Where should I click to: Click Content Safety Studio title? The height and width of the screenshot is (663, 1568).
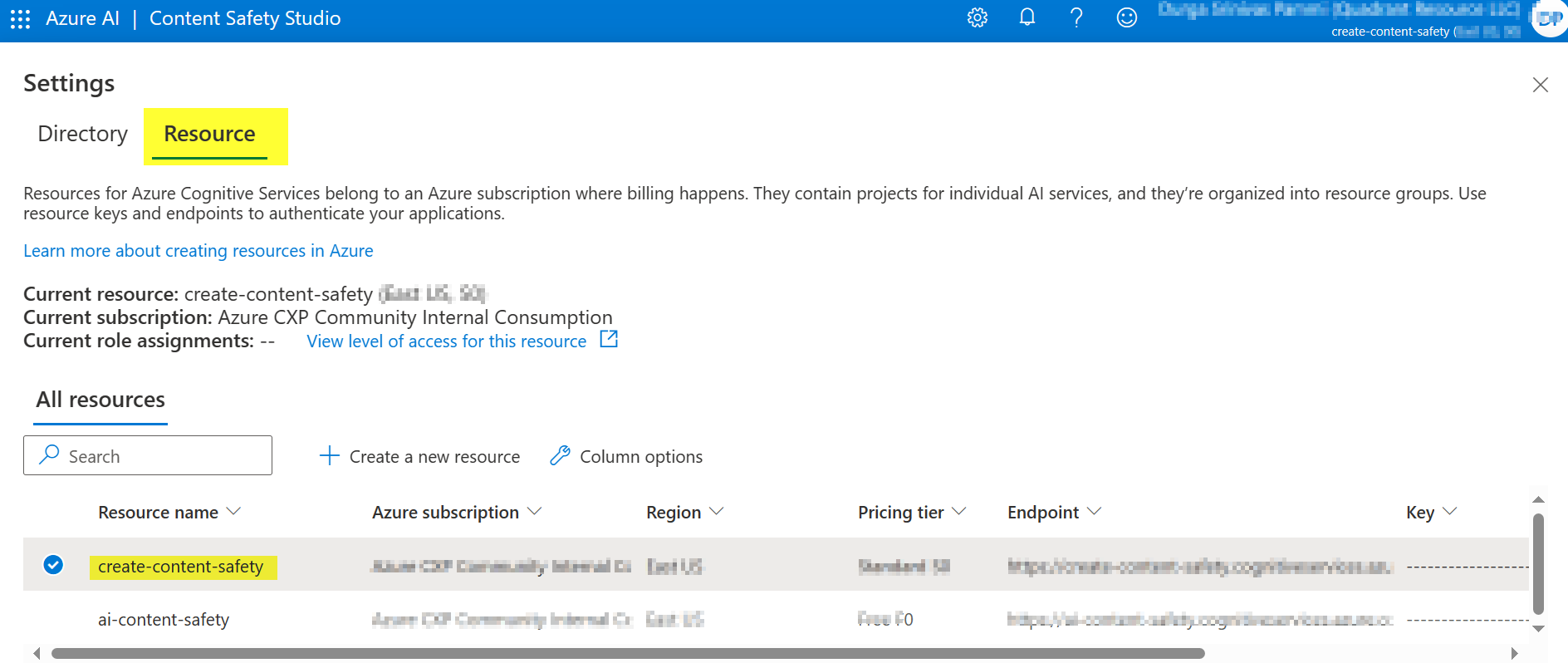click(245, 18)
